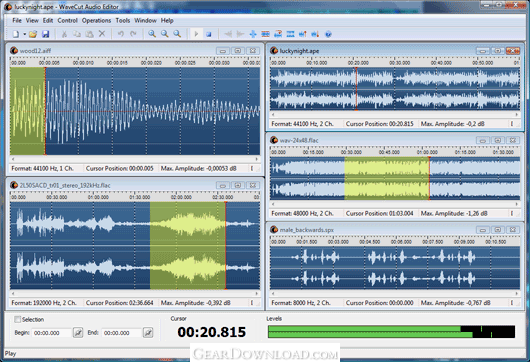Click the 00:30.000 marker on wav-24x48.flac ruler

tap(352, 152)
